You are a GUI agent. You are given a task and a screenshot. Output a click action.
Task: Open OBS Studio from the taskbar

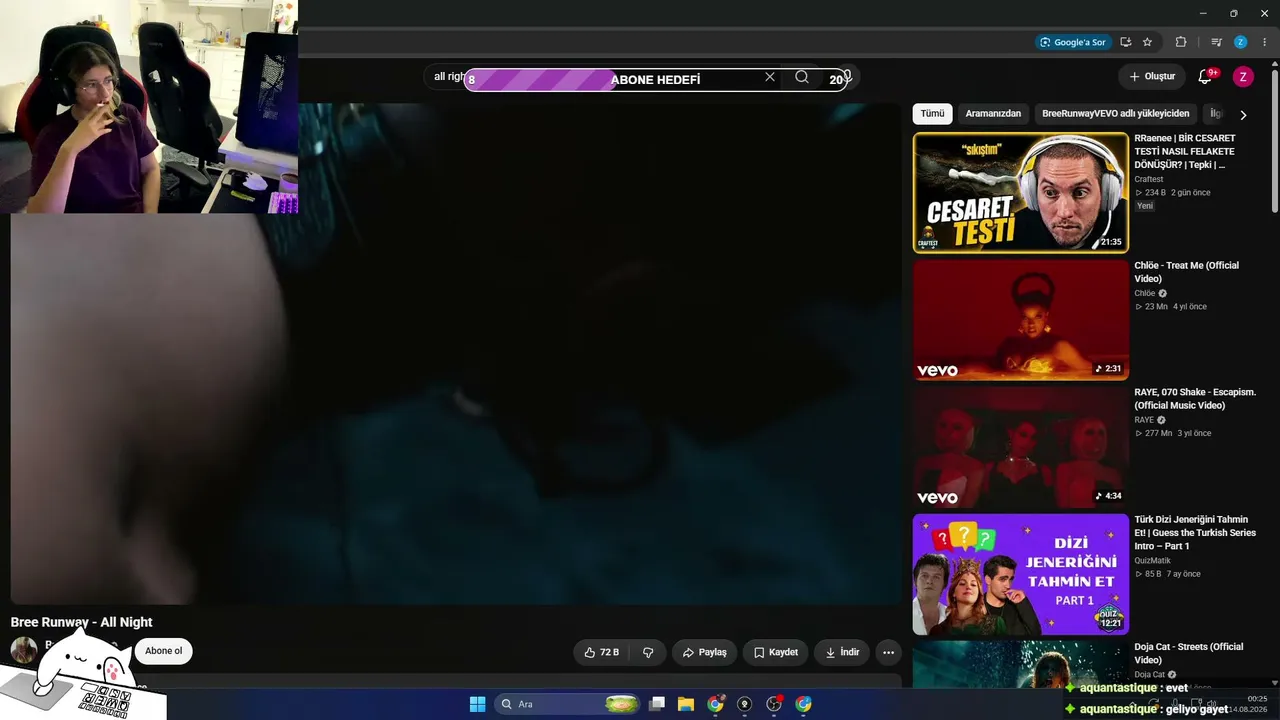pyautogui.click(x=774, y=704)
